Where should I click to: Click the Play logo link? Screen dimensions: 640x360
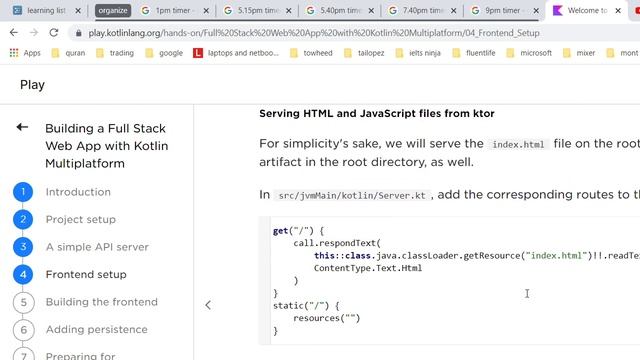(32, 85)
